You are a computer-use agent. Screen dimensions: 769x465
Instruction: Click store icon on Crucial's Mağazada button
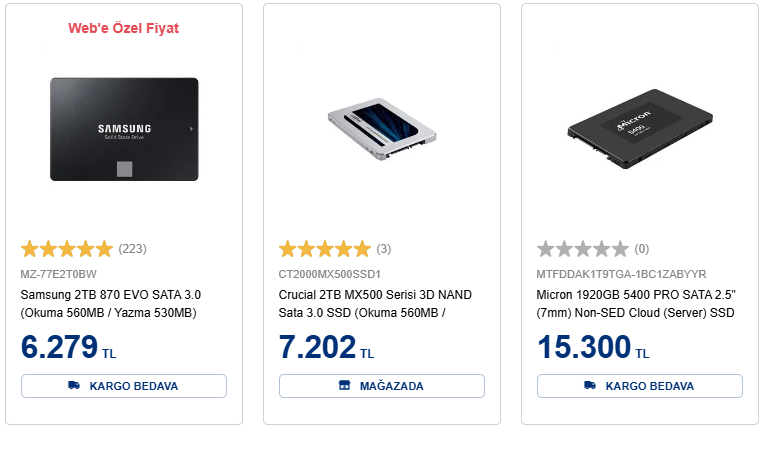[344, 386]
